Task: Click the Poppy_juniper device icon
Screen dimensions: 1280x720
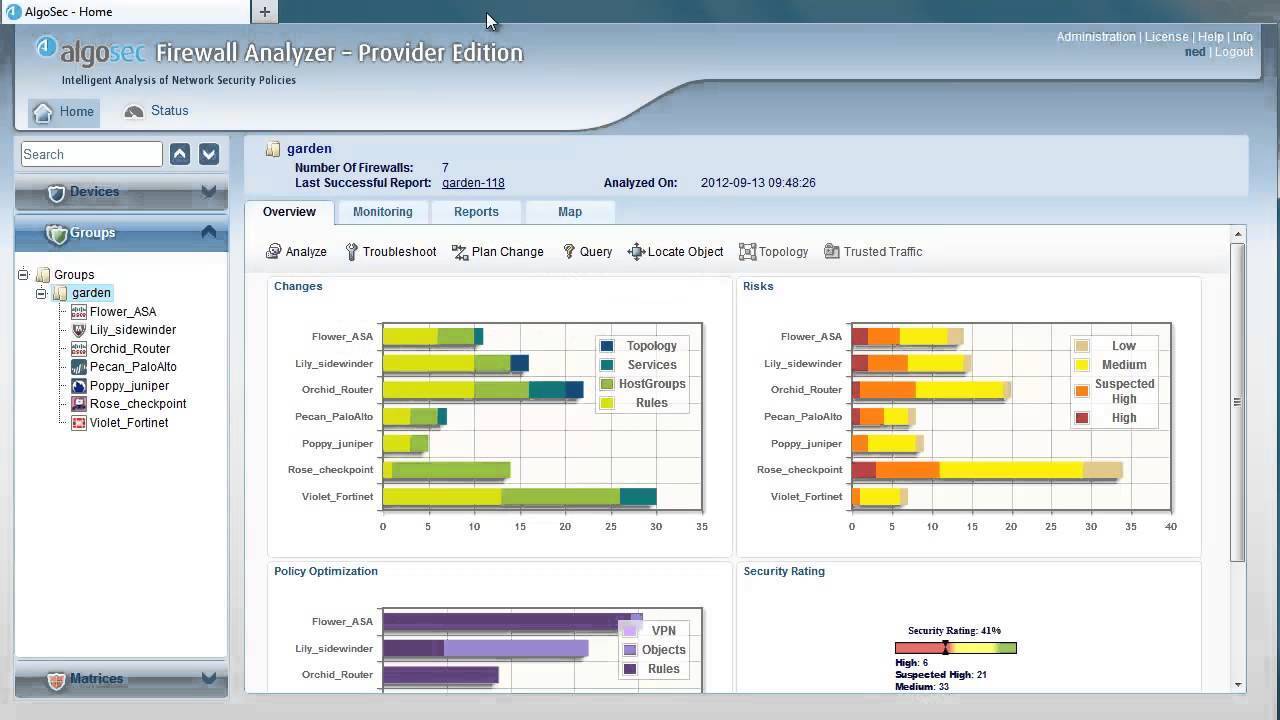Action: pyautogui.click(x=79, y=386)
